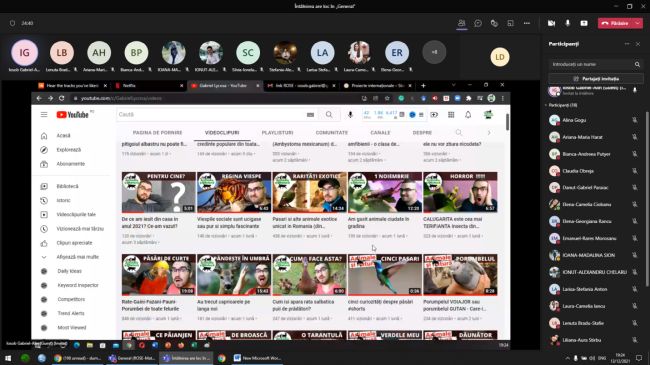Image resolution: width=650 pixels, height=365 pixels.
Task: Open participants panel more options ellipsis
Action: (x=627, y=44)
